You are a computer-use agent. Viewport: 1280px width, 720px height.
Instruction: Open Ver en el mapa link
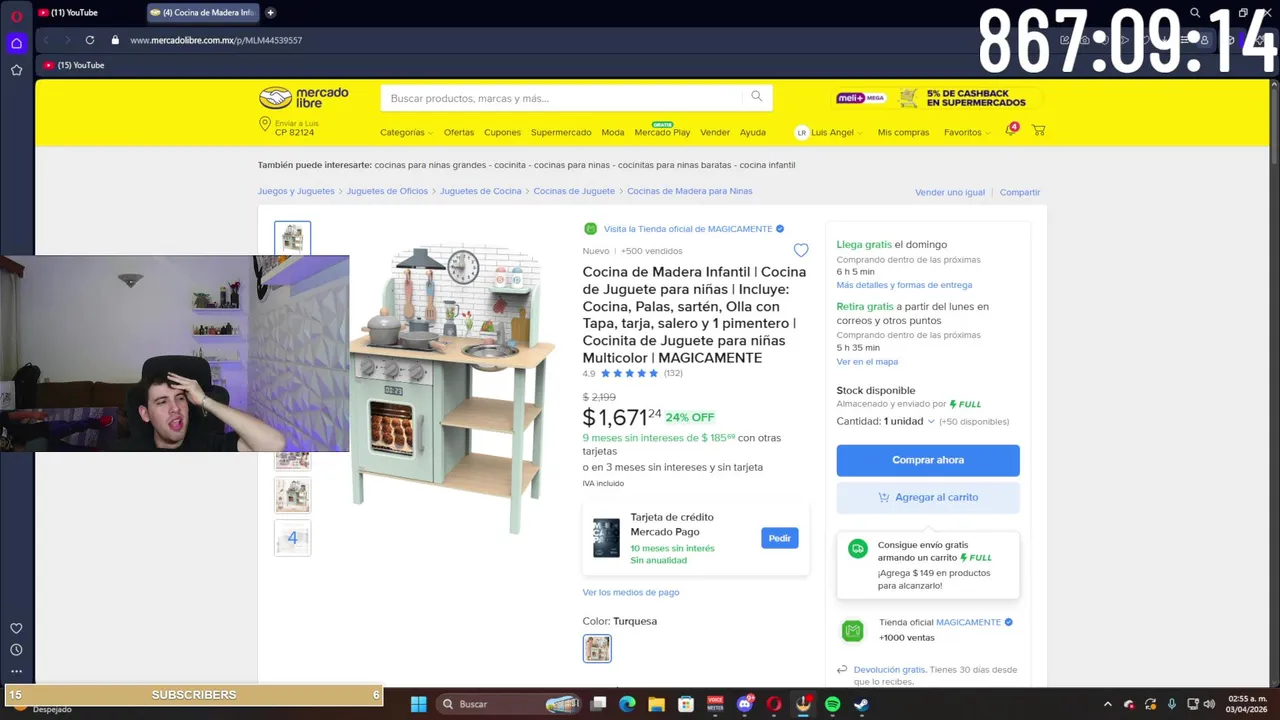[867, 361]
